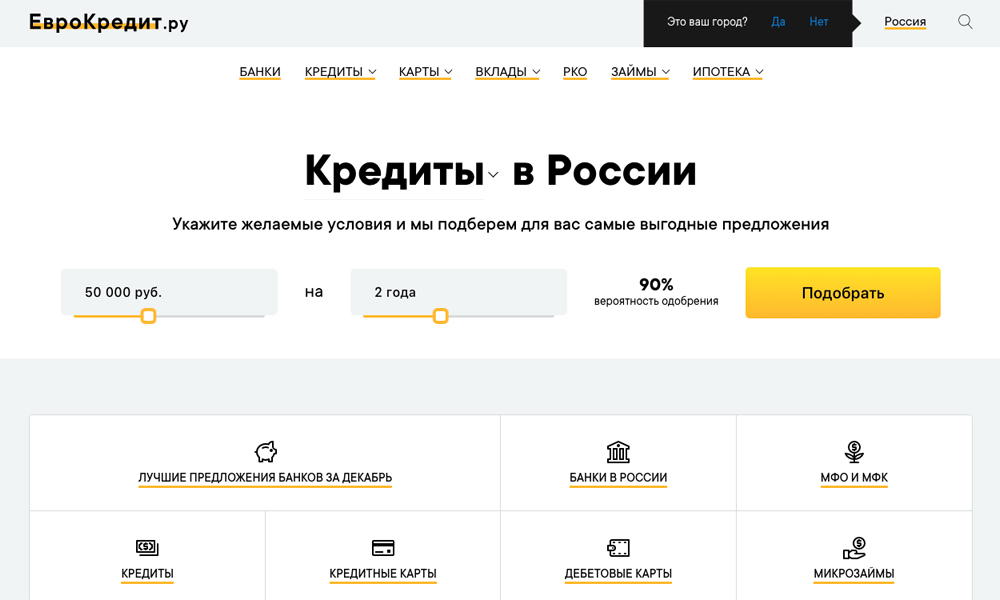Click the loan amount slider handle
Screen dimensions: 1000x600
tap(148, 316)
